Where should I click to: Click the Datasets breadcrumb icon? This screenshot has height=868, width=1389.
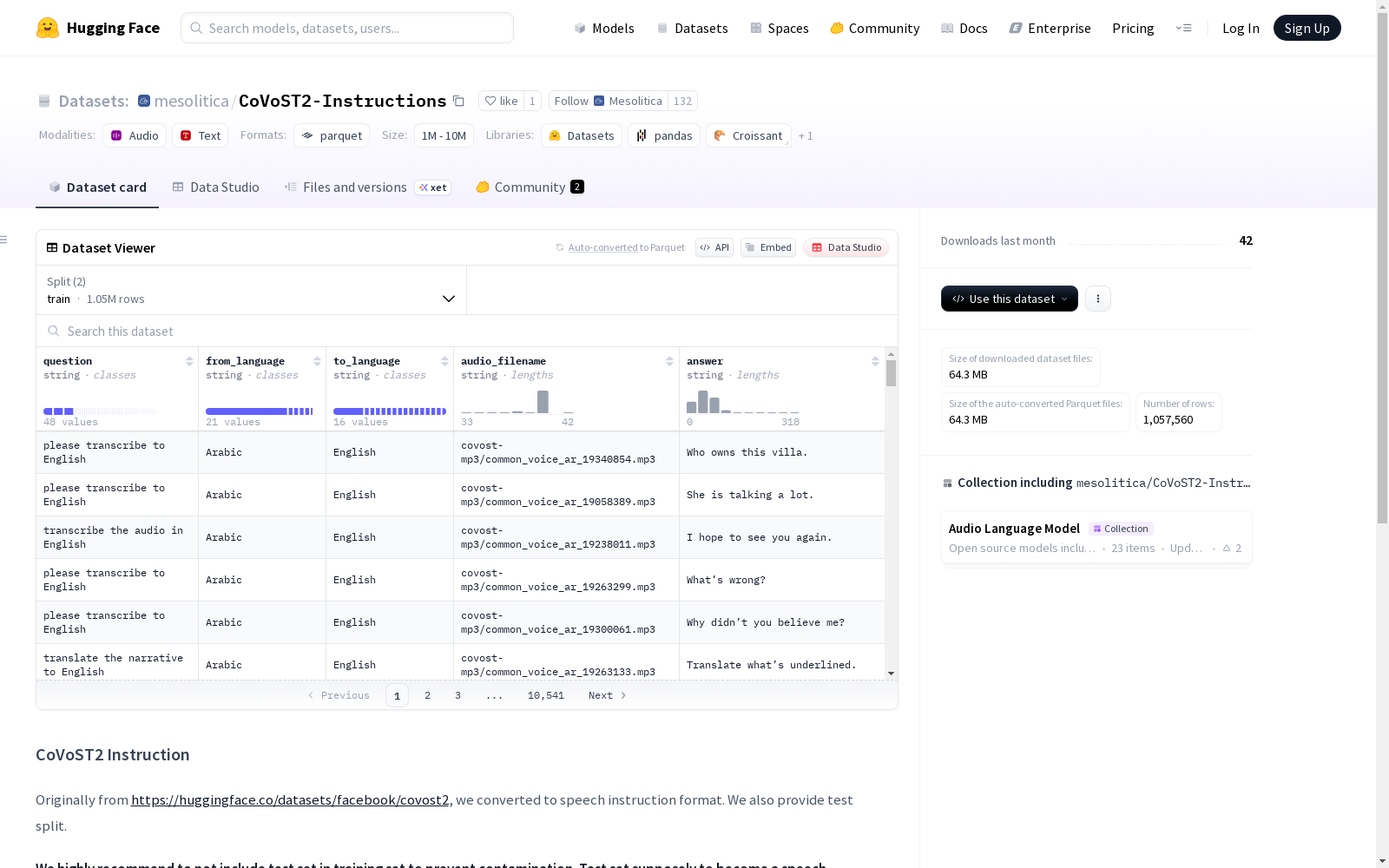[x=44, y=101]
